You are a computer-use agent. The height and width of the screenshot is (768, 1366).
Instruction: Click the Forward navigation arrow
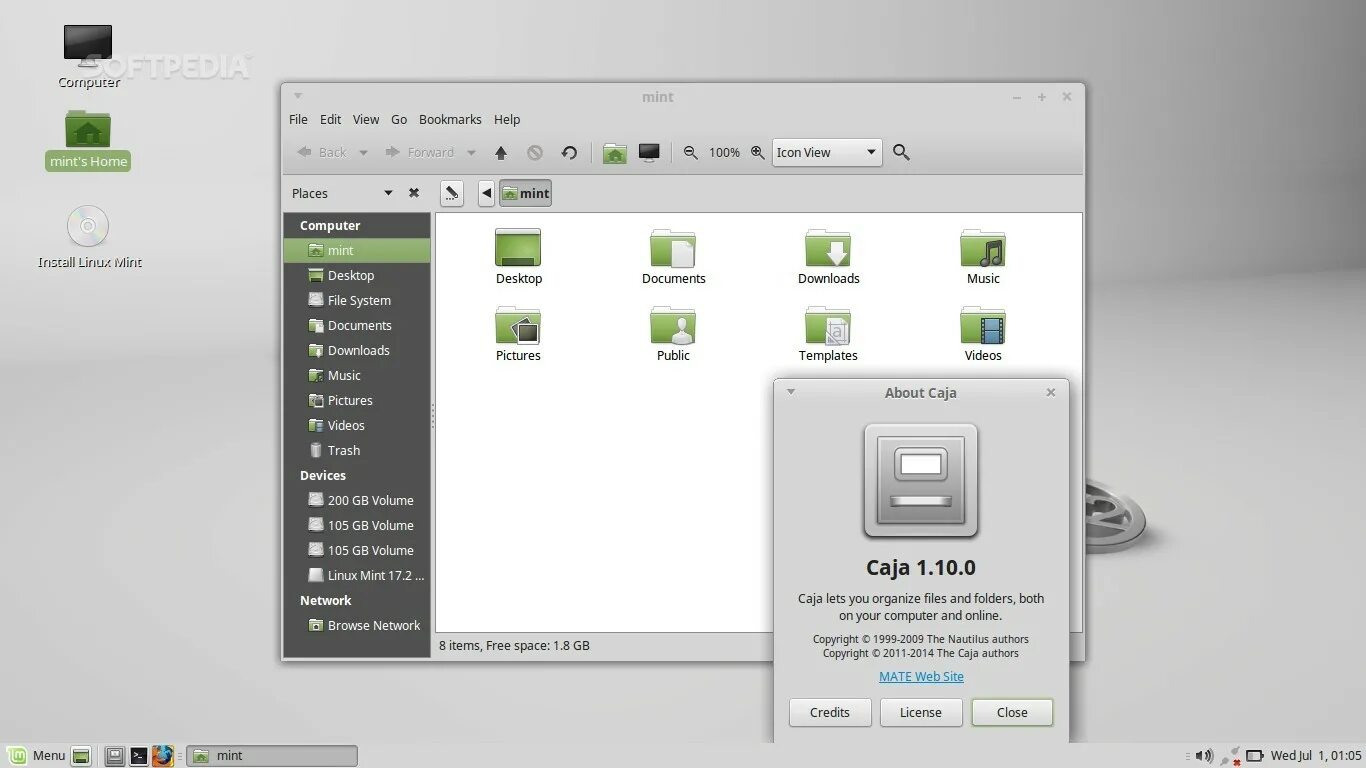tap(421, 152)
